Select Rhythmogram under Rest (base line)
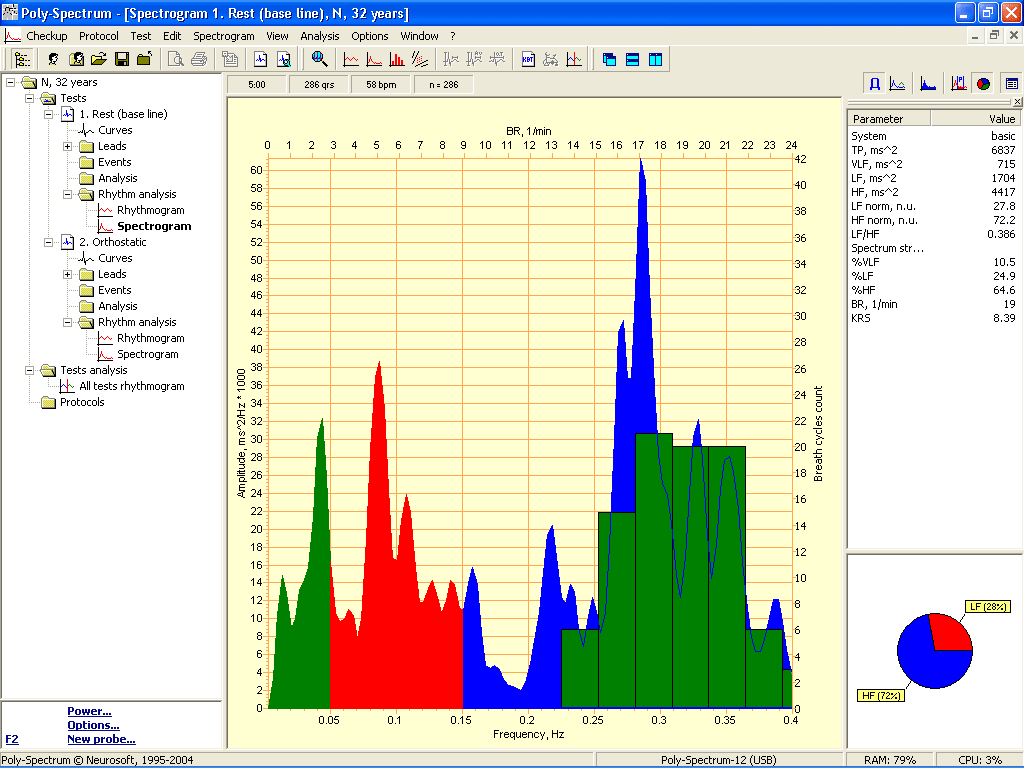 [150, 210]
